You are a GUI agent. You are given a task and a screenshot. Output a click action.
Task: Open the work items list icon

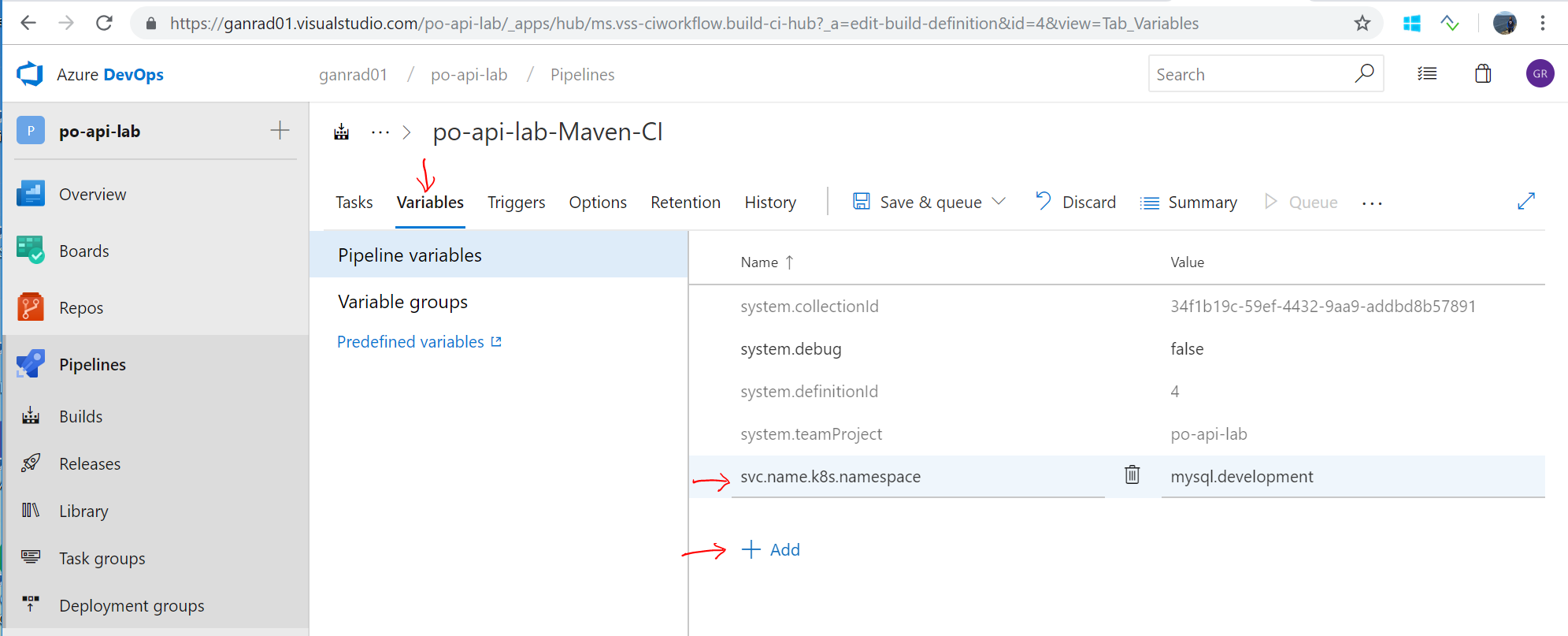[1427, 74]
